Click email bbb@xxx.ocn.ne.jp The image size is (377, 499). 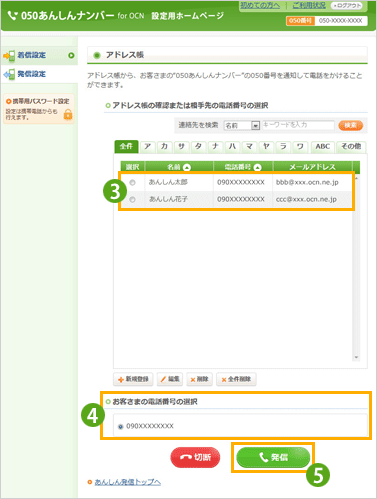click(307, 182)
